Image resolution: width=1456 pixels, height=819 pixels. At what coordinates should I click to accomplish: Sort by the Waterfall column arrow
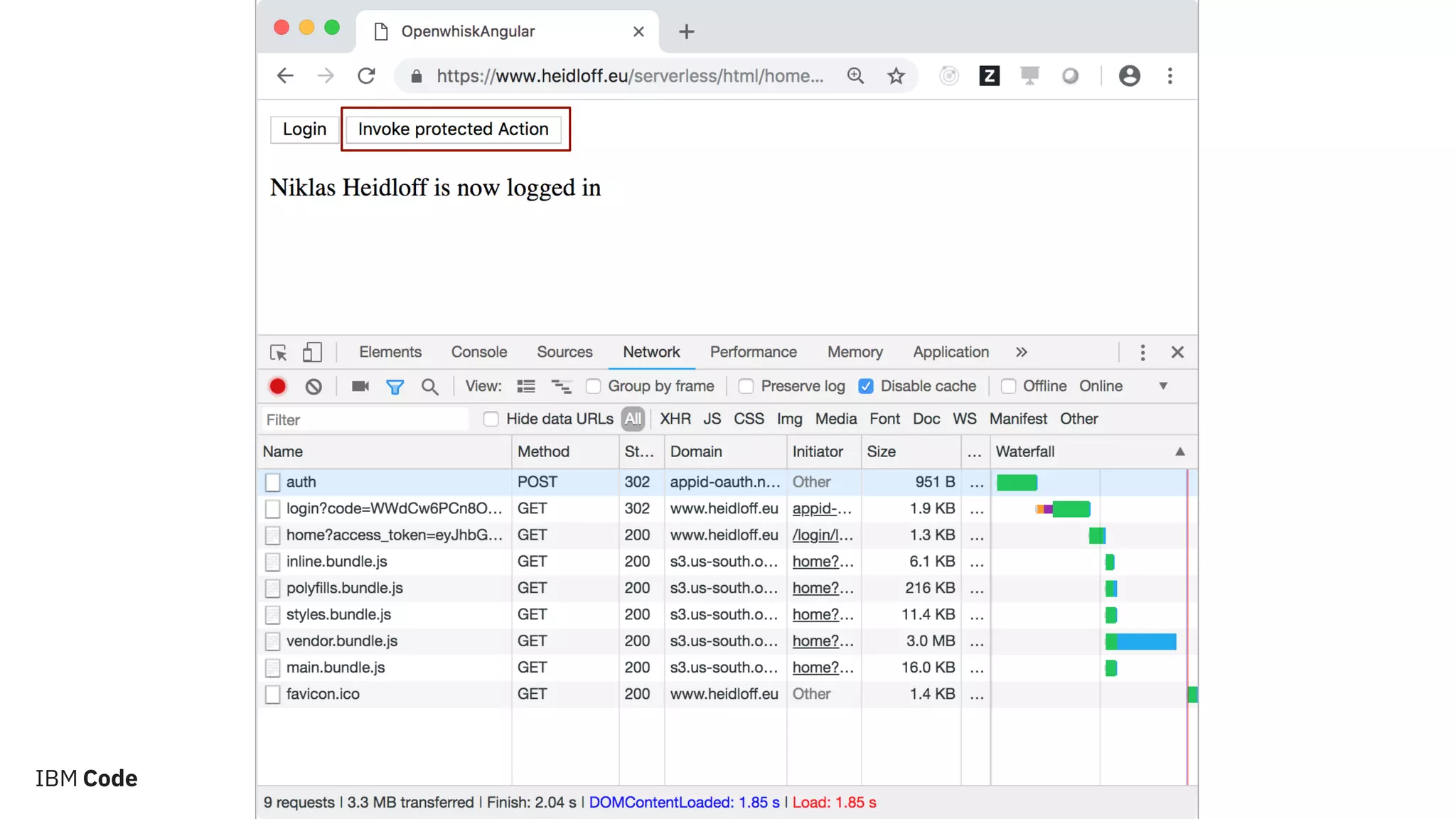[x=1179, y=451]
